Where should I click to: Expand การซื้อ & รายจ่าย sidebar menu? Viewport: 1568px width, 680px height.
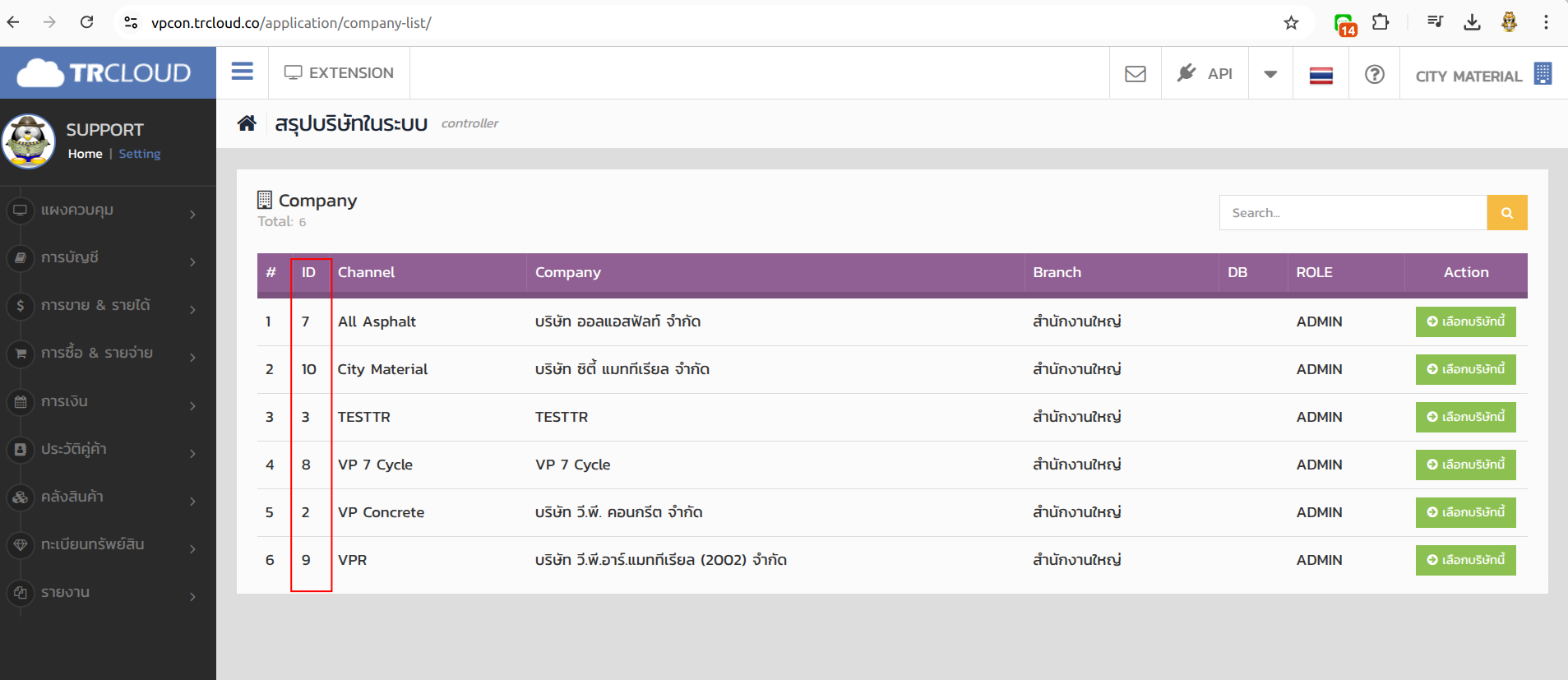tap(108, 354)
